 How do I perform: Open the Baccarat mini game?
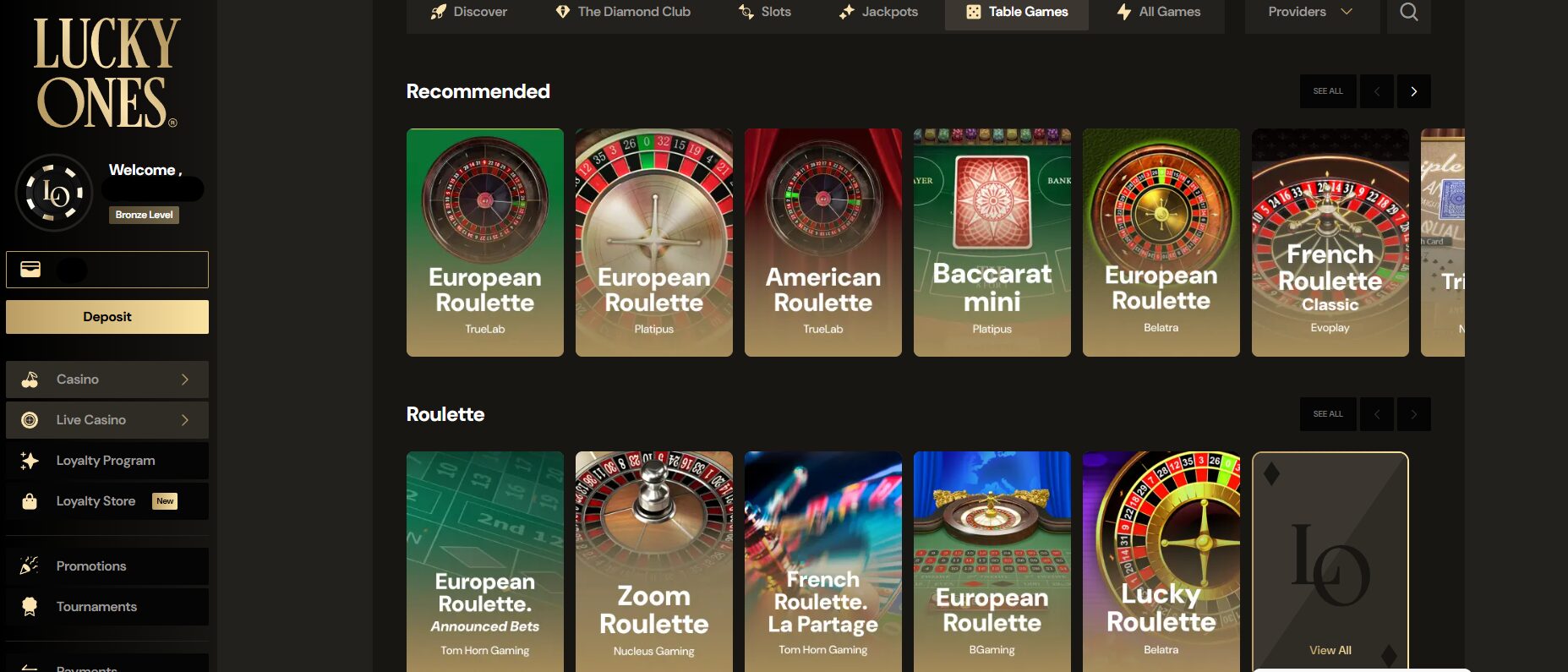click(992, 243)
